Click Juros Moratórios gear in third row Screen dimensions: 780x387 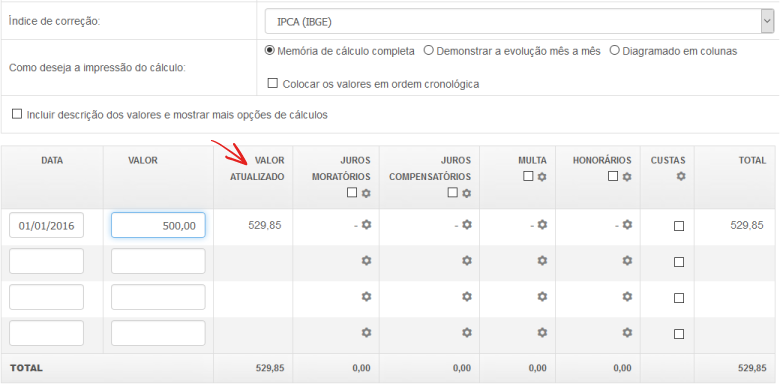[x=366, y=296]
